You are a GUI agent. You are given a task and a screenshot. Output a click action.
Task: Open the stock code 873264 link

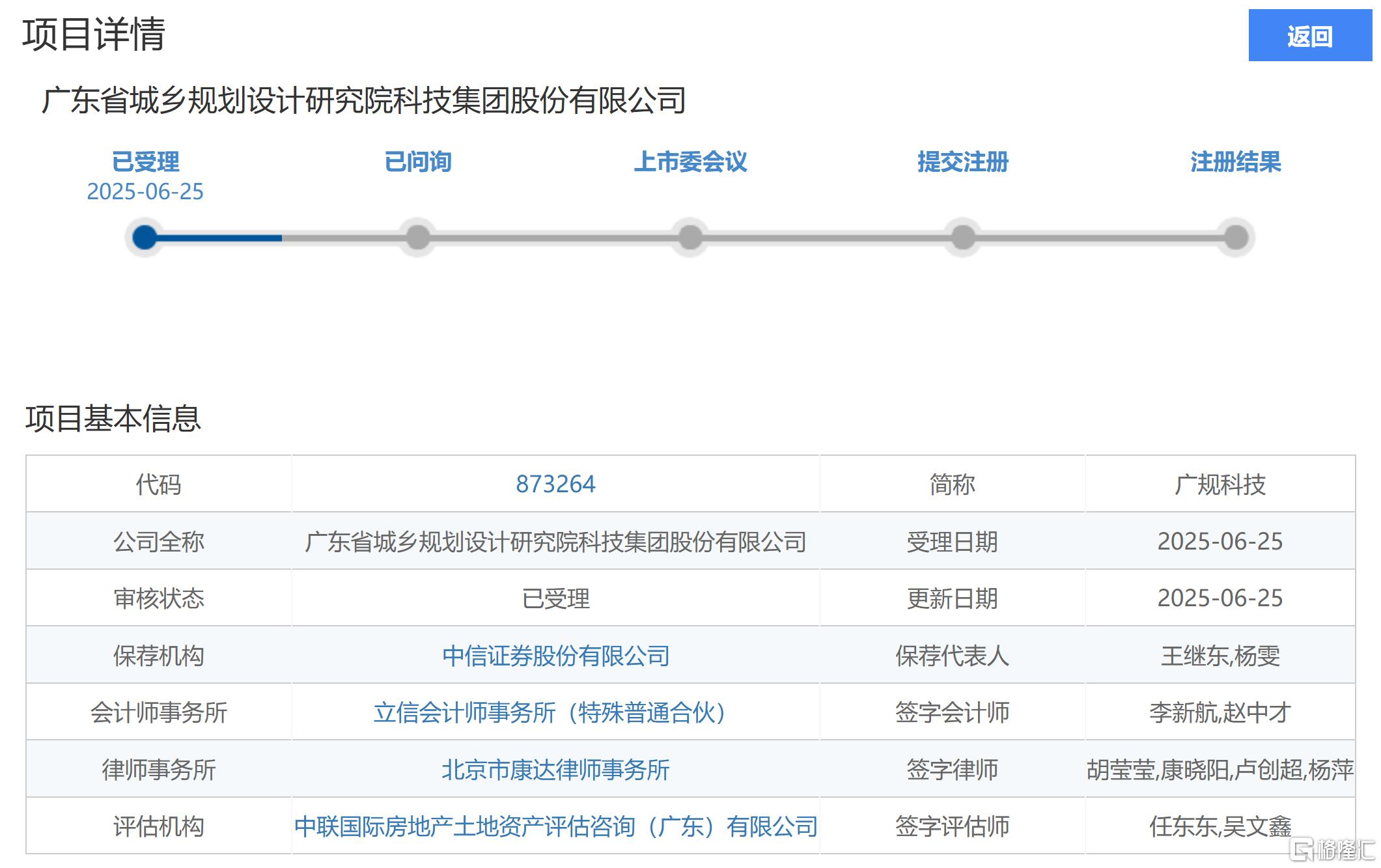(x=555, y=484)
